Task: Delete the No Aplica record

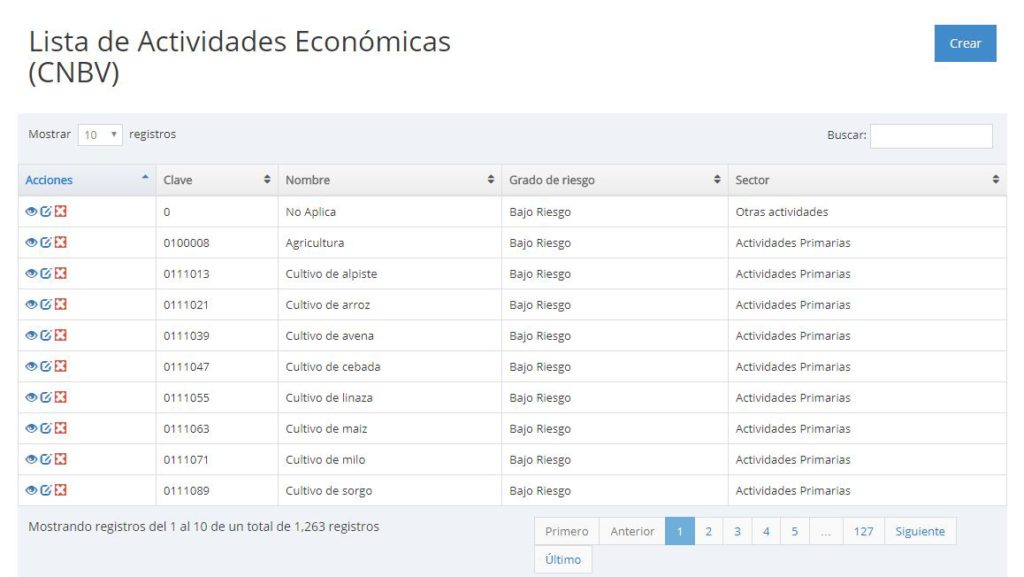Action: [x=61, y=211]
